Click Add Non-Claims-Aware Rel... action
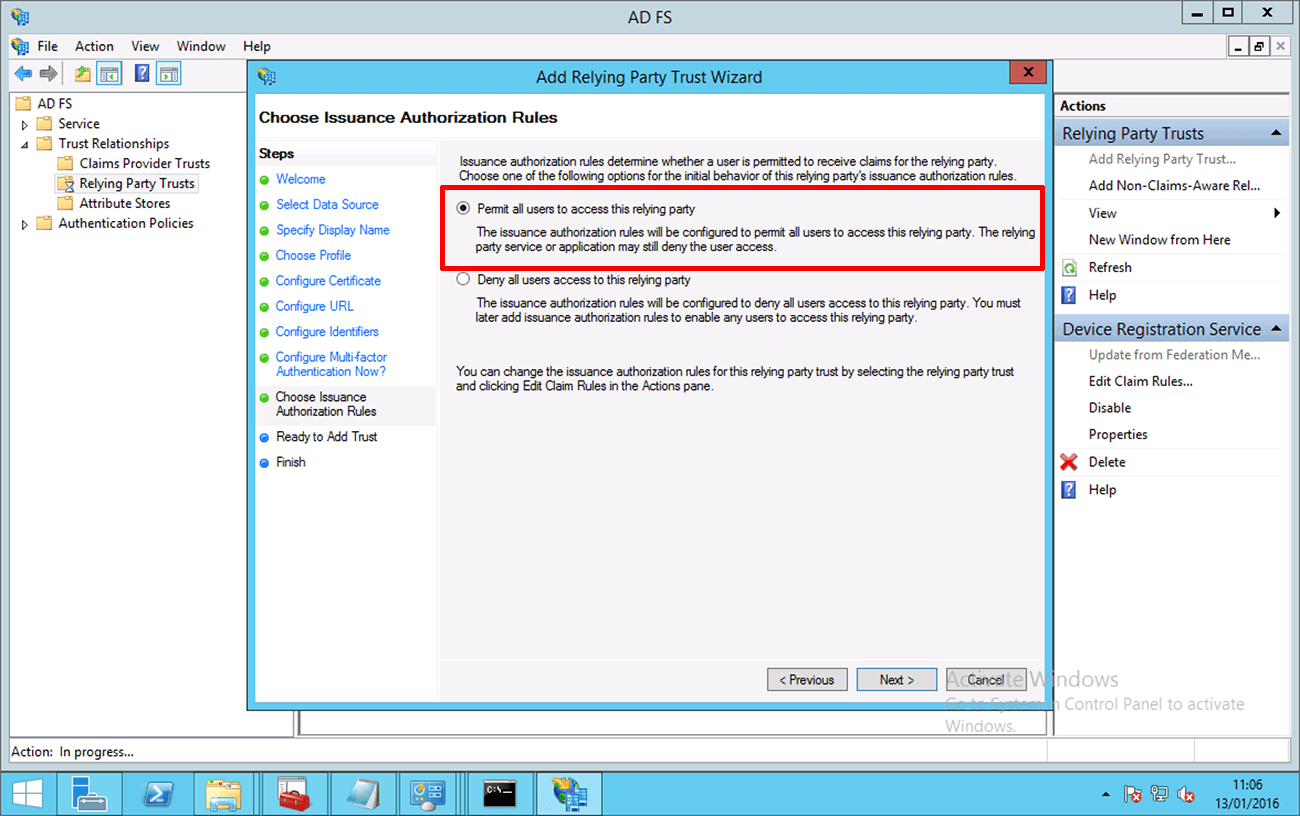1300x816 pixels. 1174,185
